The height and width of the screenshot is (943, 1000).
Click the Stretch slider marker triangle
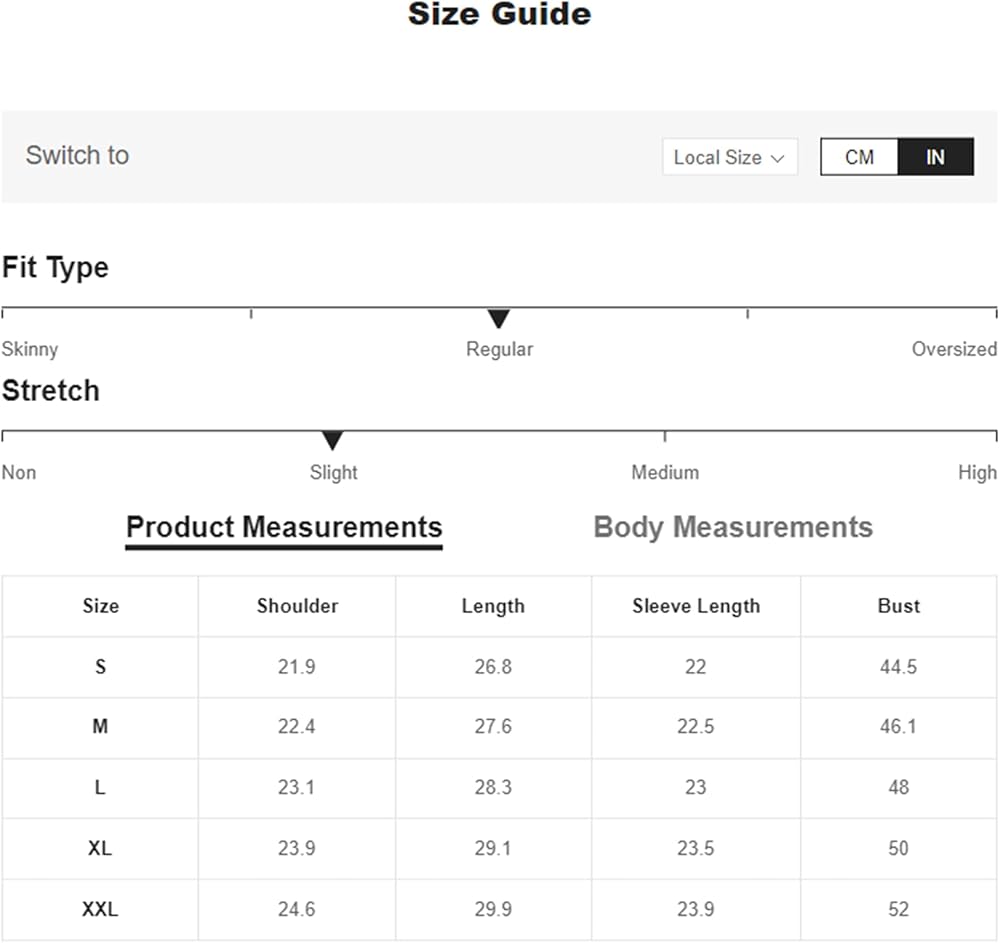pyautogui.click(x=333, y=441)
